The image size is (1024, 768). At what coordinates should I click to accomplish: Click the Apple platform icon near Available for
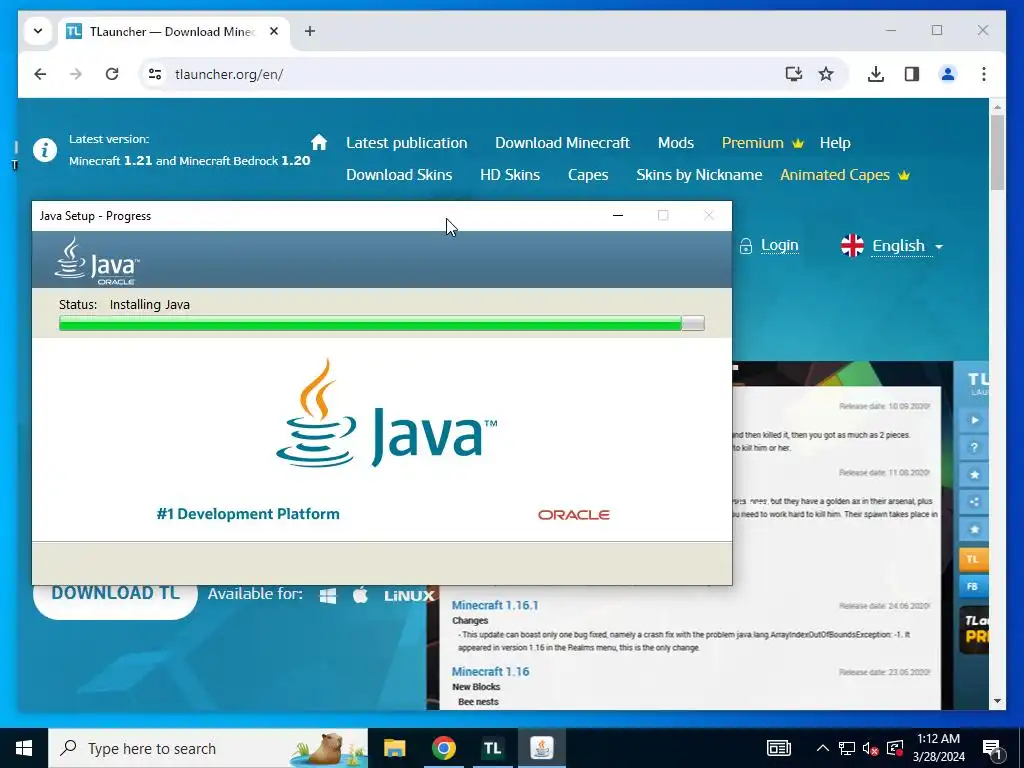click(x=360, y=594)
